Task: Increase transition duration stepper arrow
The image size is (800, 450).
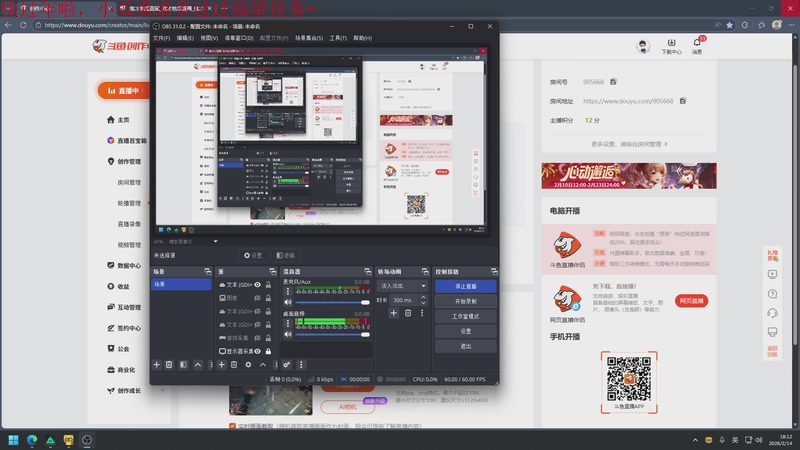Action: click(x=423, y=297)
